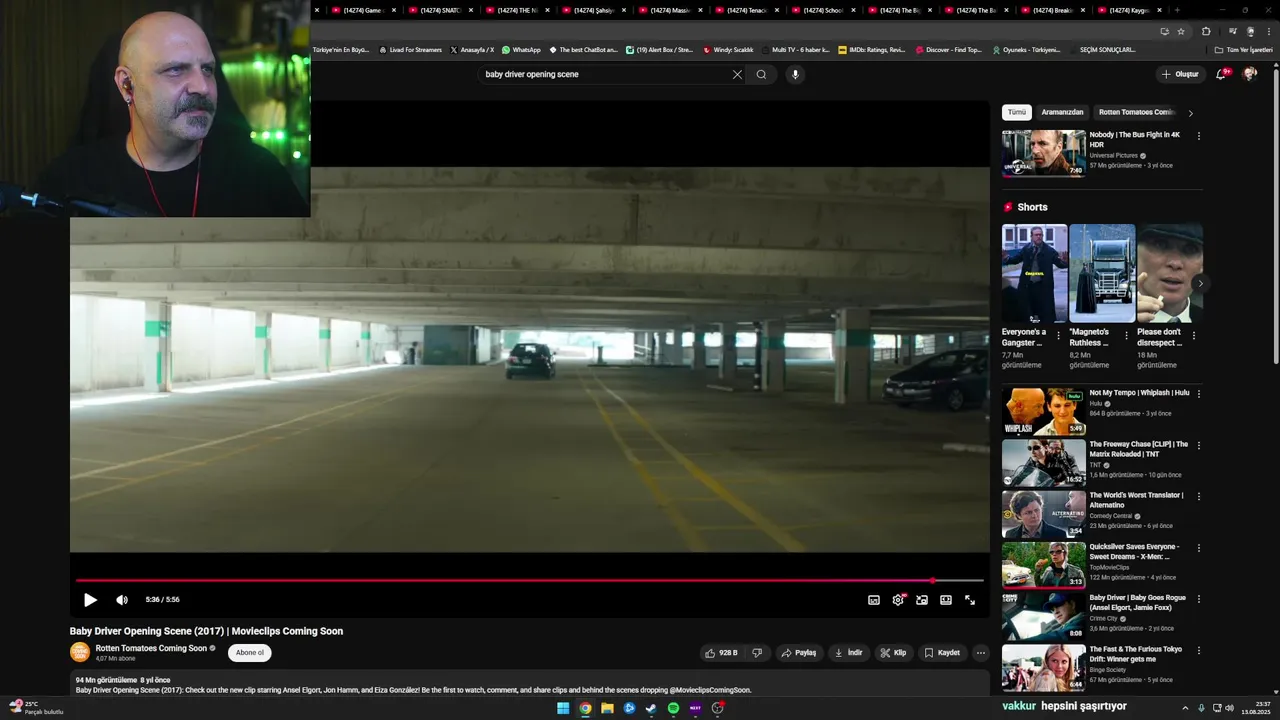Open a new browser tab

click(x=1177, y=10)
